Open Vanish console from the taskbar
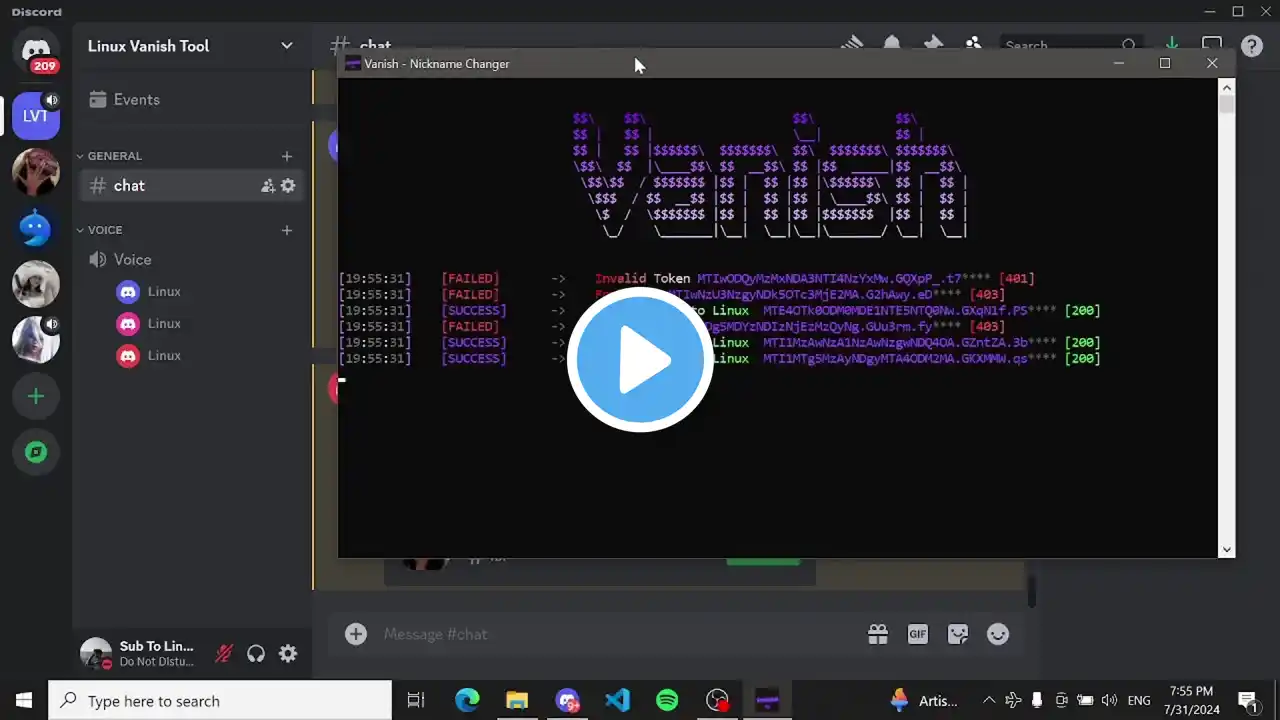Image resolution: width=1280 pixels, height=720 pixels. click(767, 701)
